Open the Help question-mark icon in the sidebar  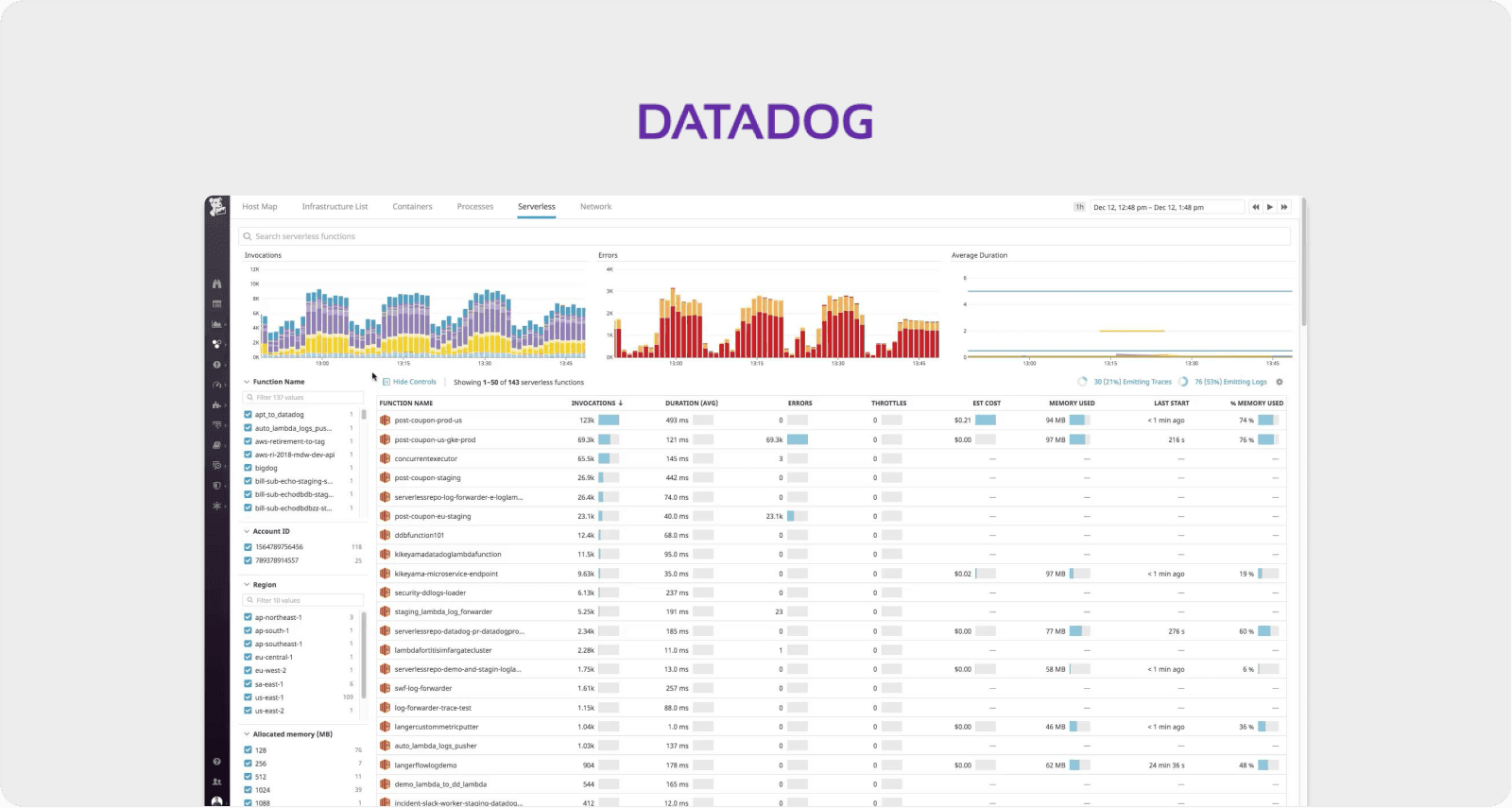pyautogui.click(x=217, y=762)
